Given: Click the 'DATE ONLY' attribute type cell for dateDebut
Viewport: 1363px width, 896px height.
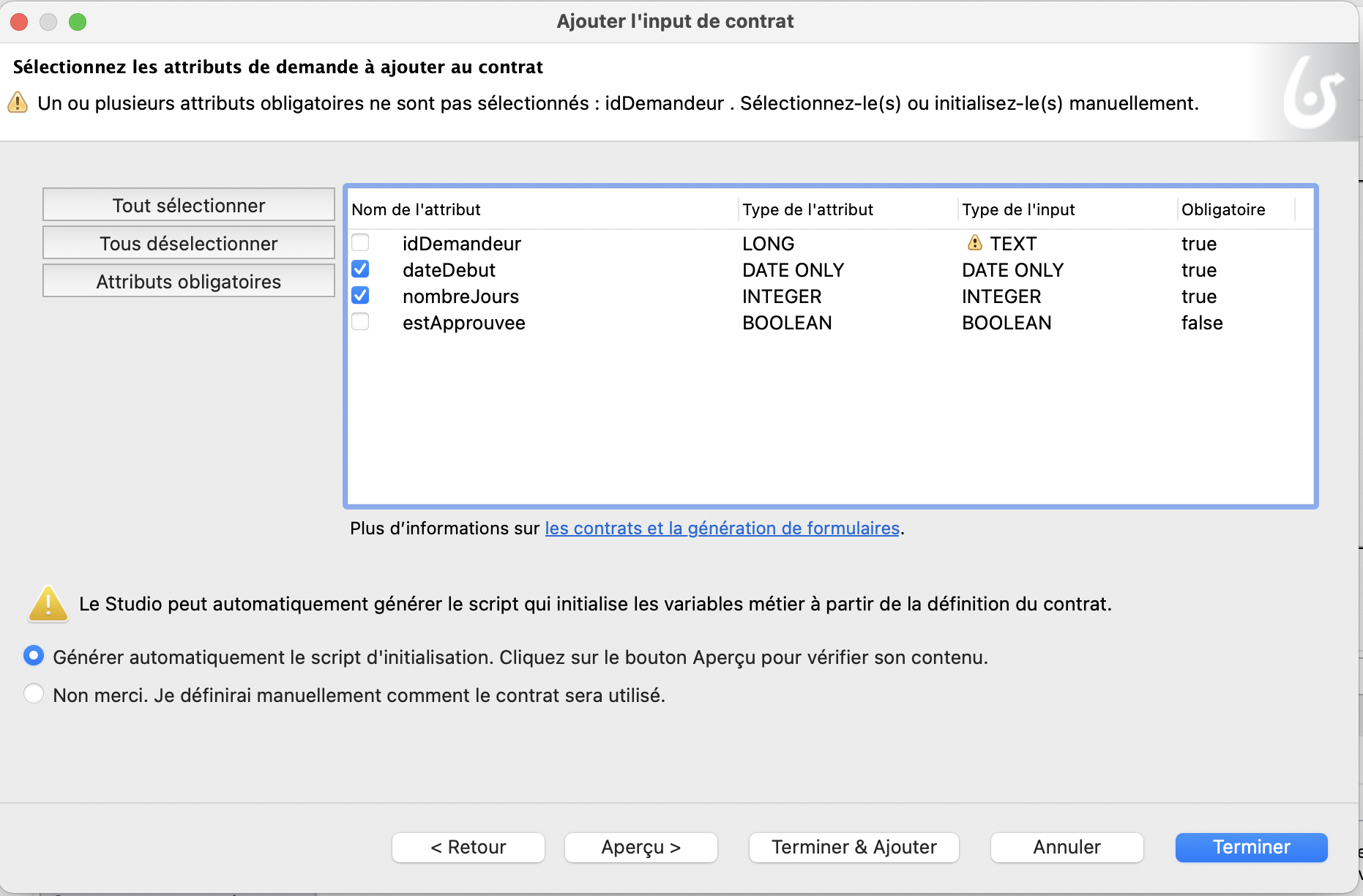Looking at the screenshot, I should tap(793, 269).
